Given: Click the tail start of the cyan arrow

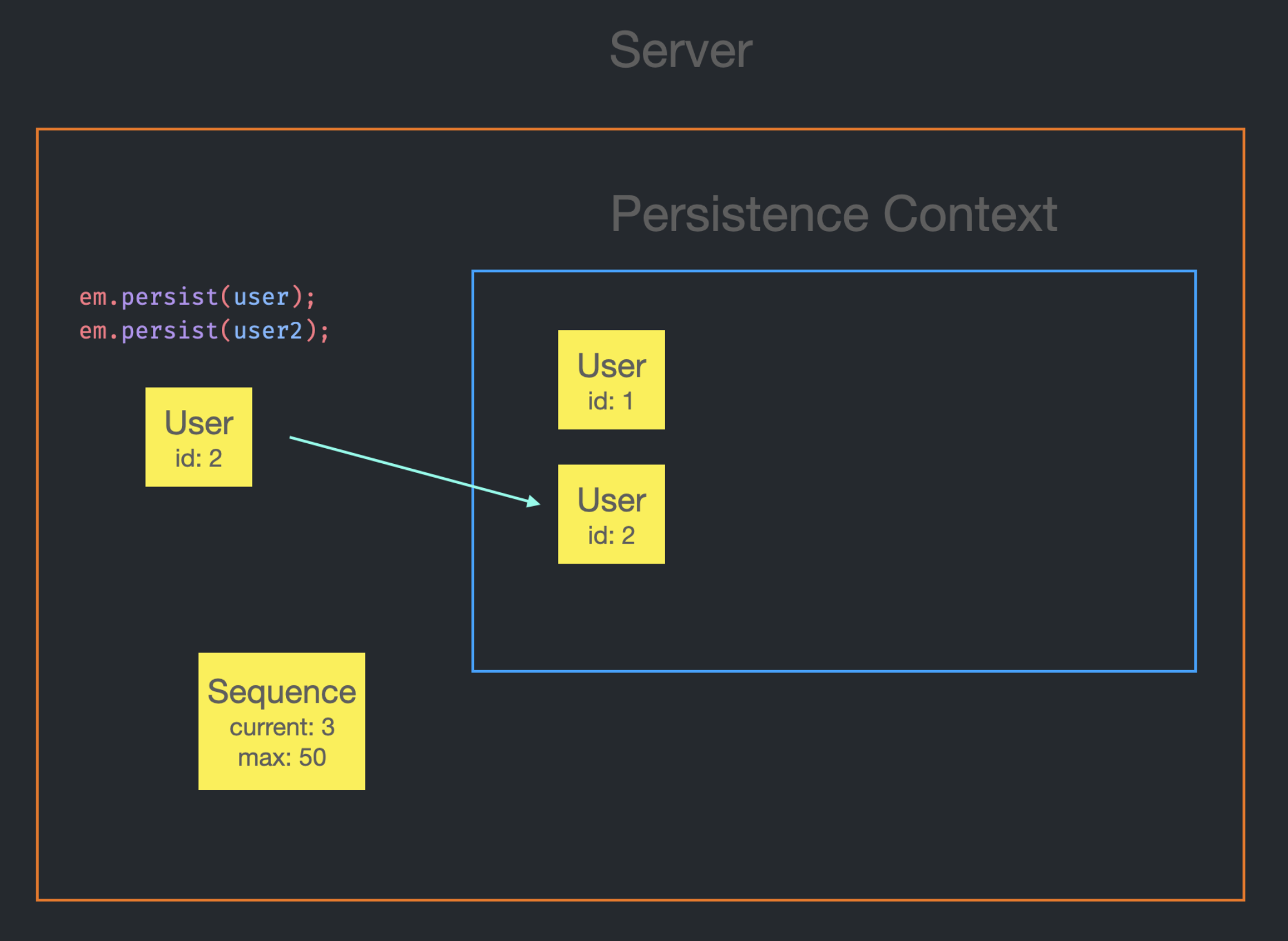Looking at the screenshot, I should tap(292, 437).
